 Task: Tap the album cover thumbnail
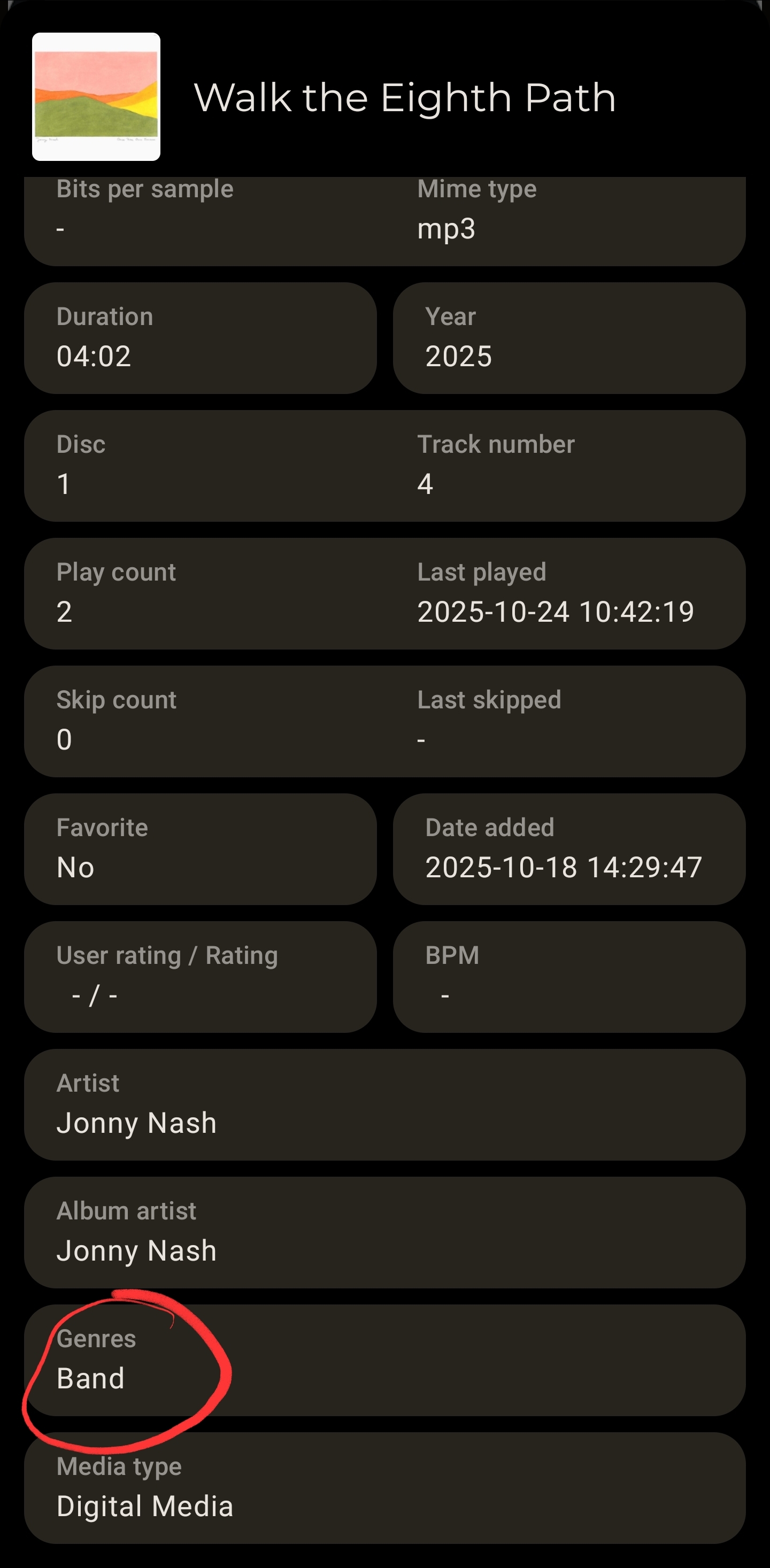96,97
